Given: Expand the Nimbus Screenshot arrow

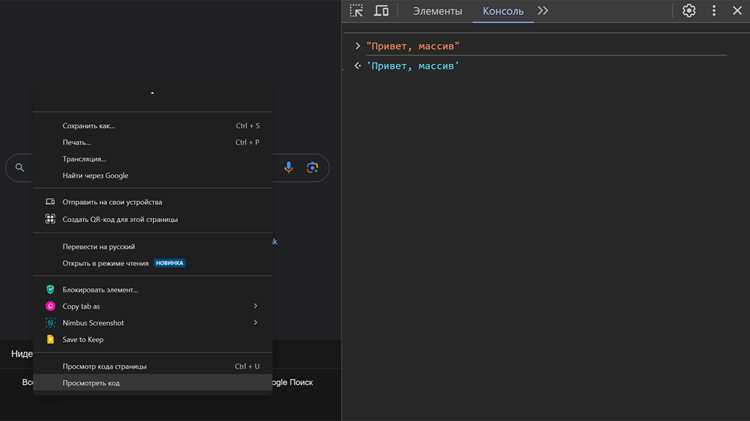Looking at the screenshot, I should tap(255, 322).
